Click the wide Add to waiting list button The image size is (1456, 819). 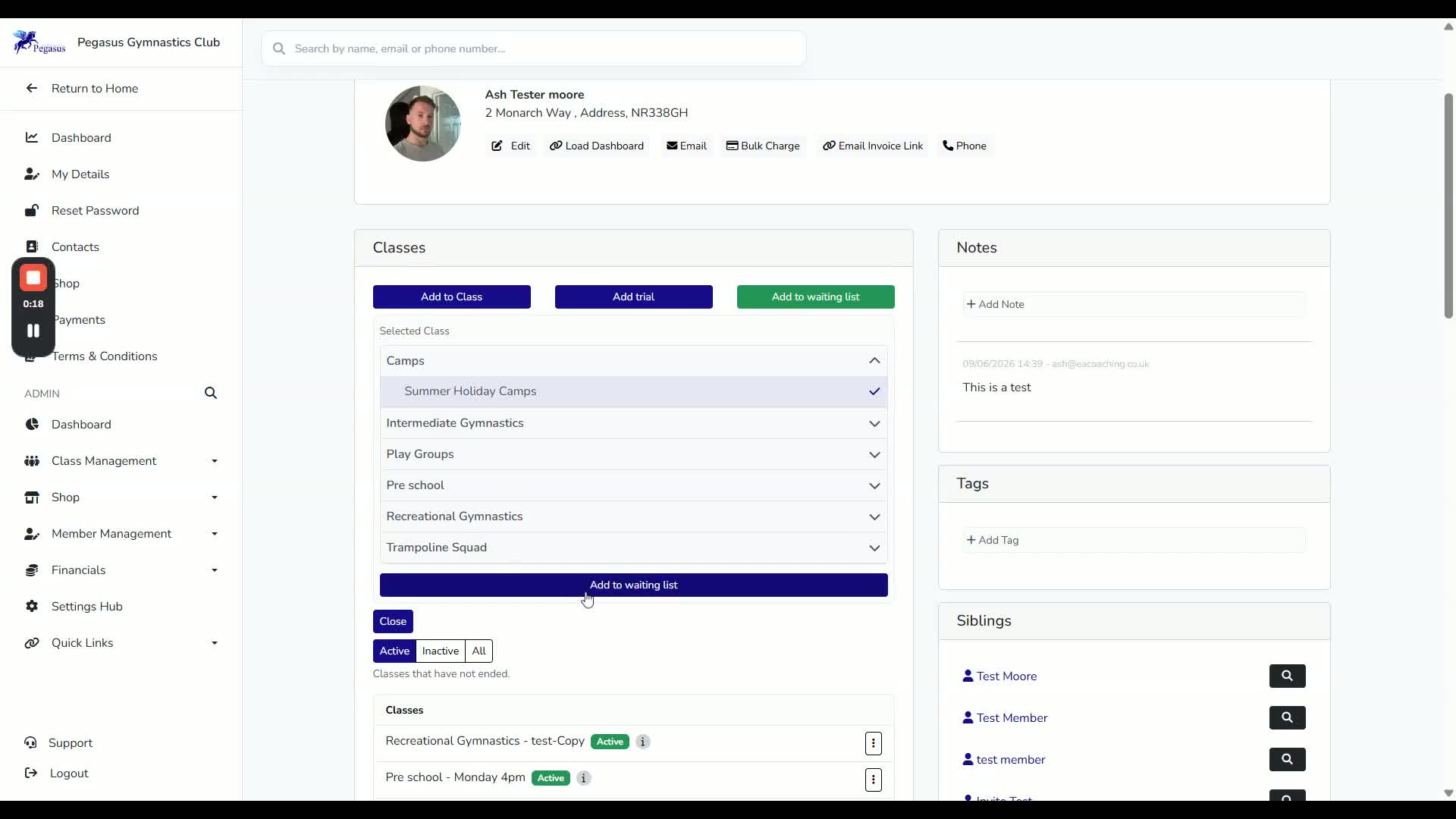point(633,585)
